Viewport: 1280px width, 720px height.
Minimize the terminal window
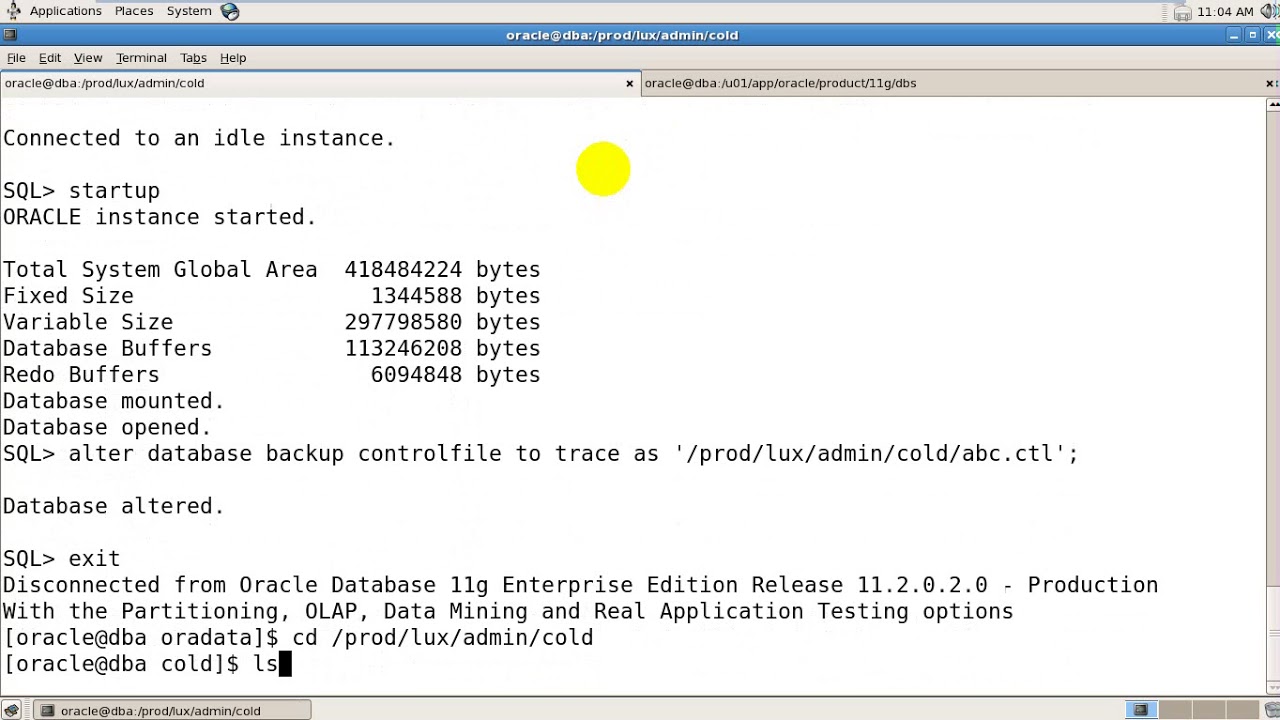1234,35
